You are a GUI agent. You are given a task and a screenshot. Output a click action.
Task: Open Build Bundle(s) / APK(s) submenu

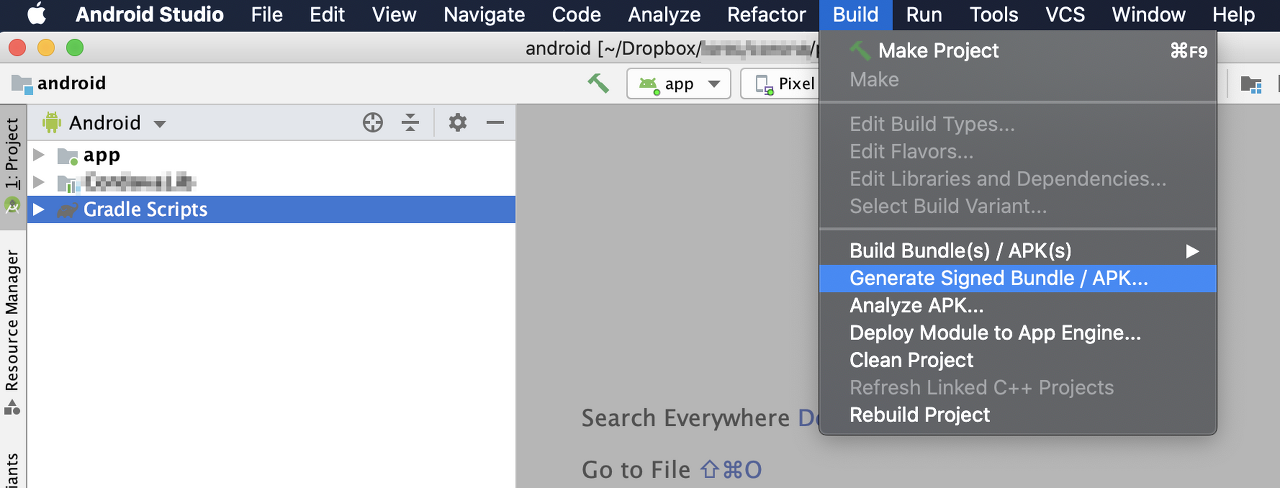click(x=1018, y=251)
